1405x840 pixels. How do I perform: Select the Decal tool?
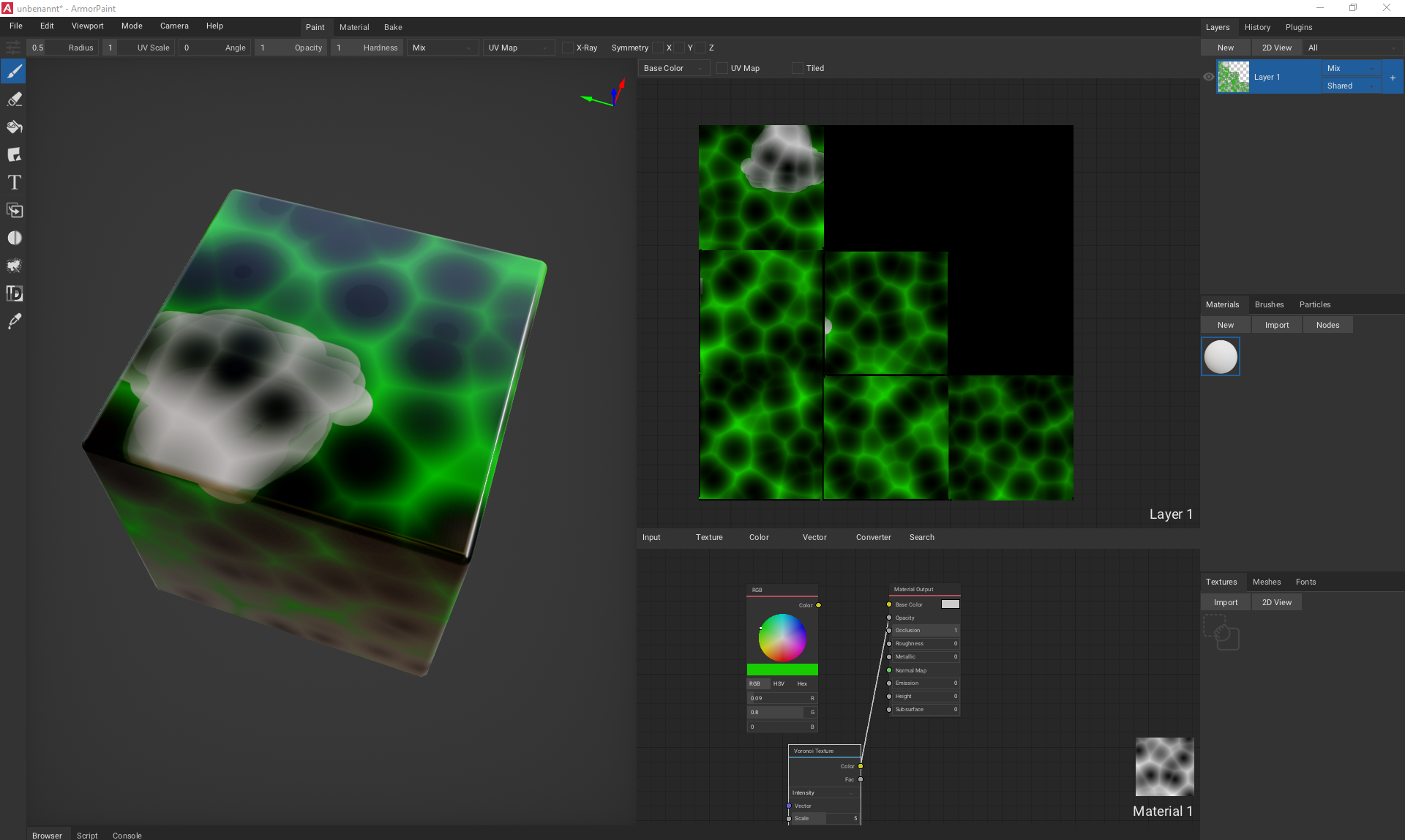14,154
